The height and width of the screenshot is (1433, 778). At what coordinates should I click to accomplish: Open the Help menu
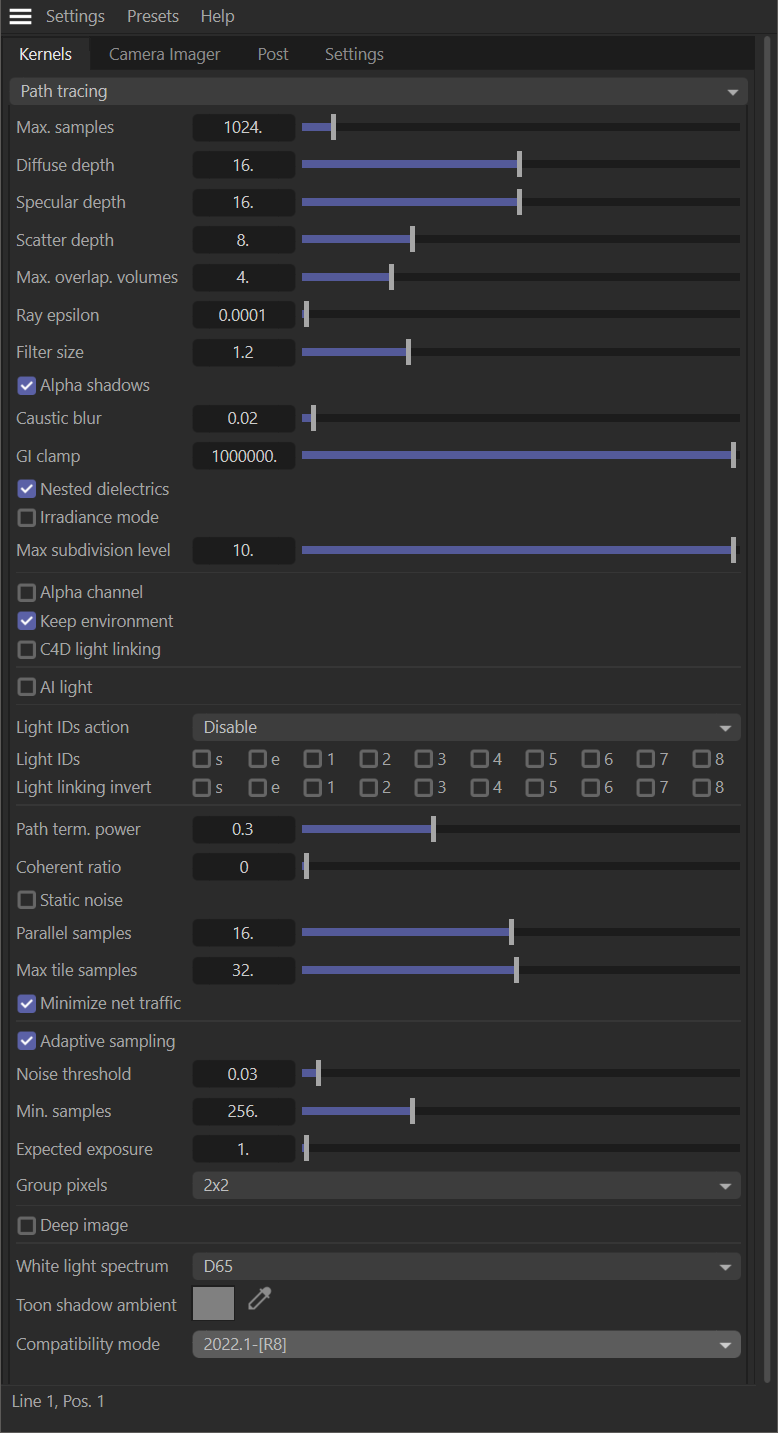click(x=217, y=17)
